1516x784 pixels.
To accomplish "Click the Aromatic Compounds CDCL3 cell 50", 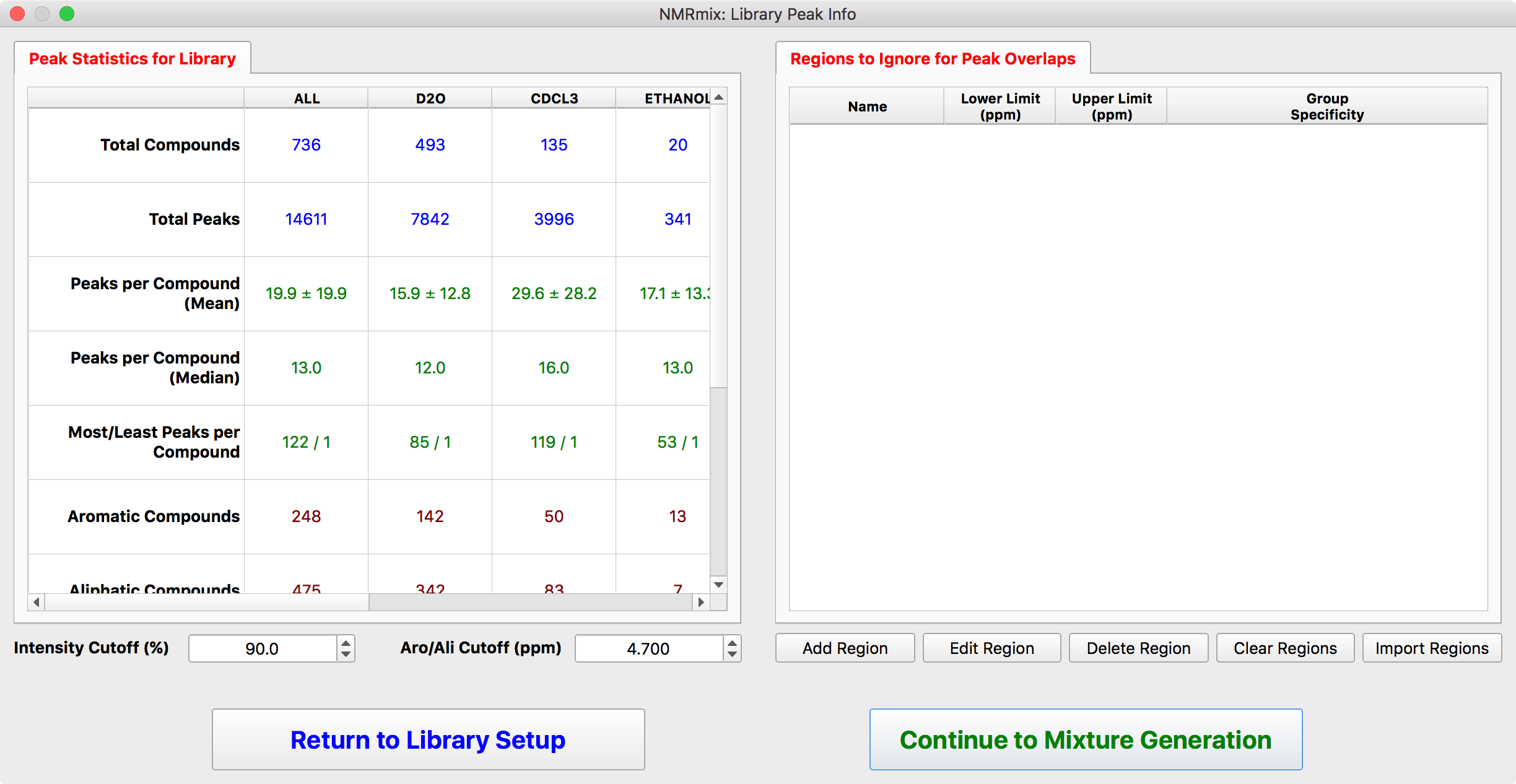I will click(x=554, y=516).
